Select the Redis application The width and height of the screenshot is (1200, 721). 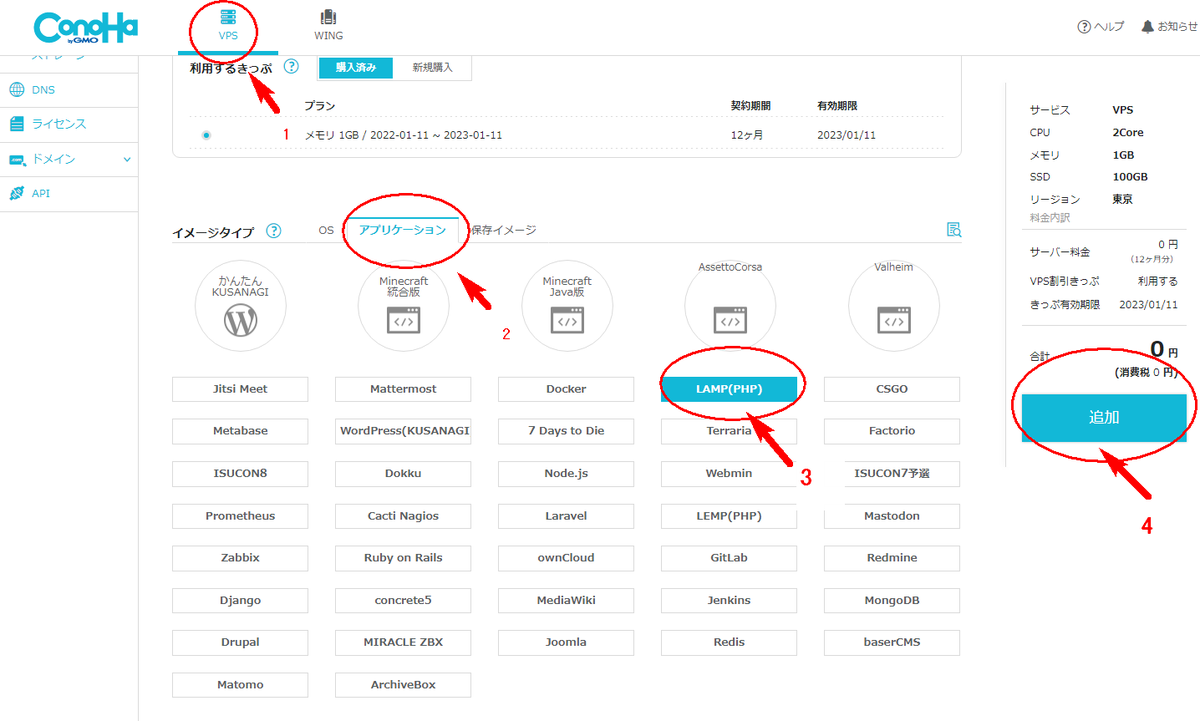[729, 642]
